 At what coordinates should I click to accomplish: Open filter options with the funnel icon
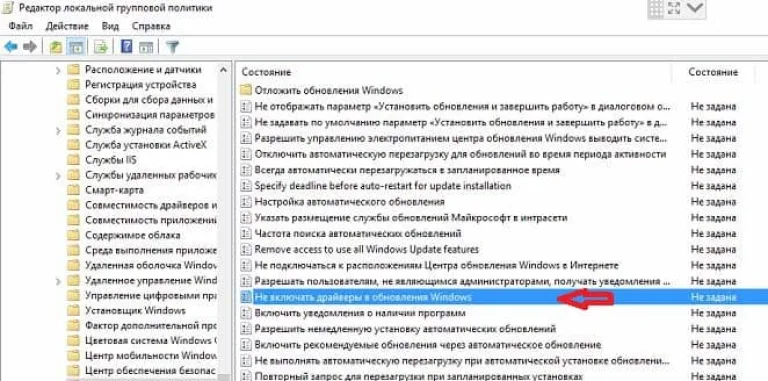pyautogui.click(x=172, y=47)
